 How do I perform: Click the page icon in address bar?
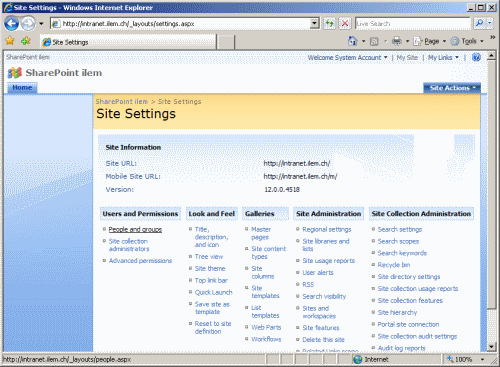coord(56,24)
